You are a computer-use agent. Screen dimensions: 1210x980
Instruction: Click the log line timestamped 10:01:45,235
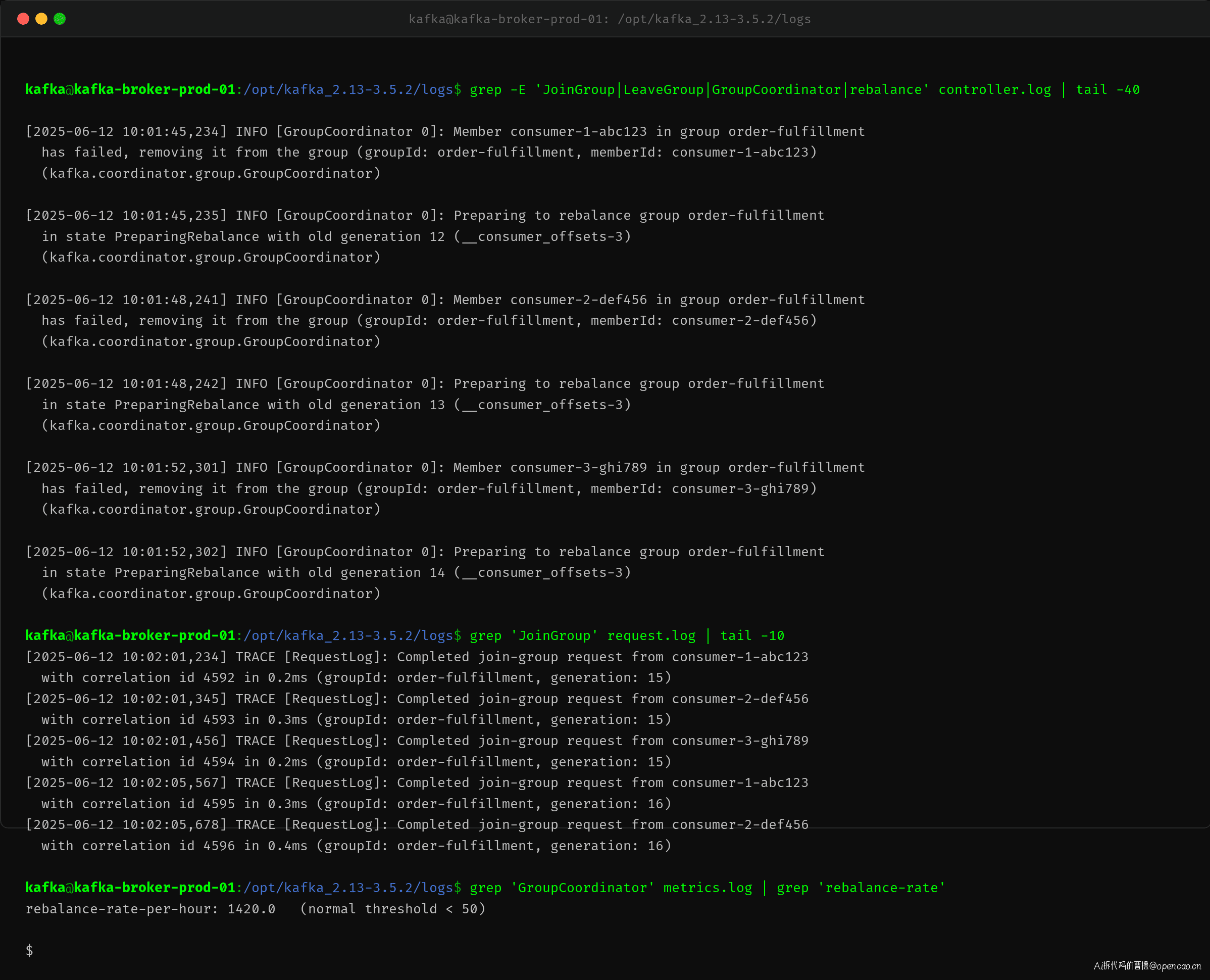[x=425, y=216]
